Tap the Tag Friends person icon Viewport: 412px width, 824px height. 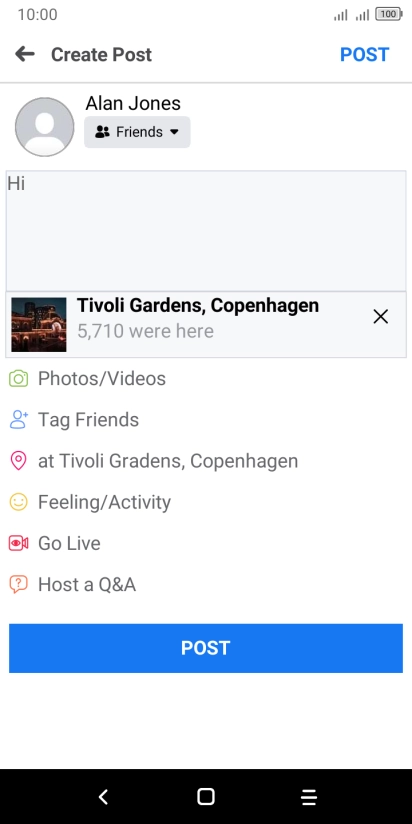tap(18, 420)
